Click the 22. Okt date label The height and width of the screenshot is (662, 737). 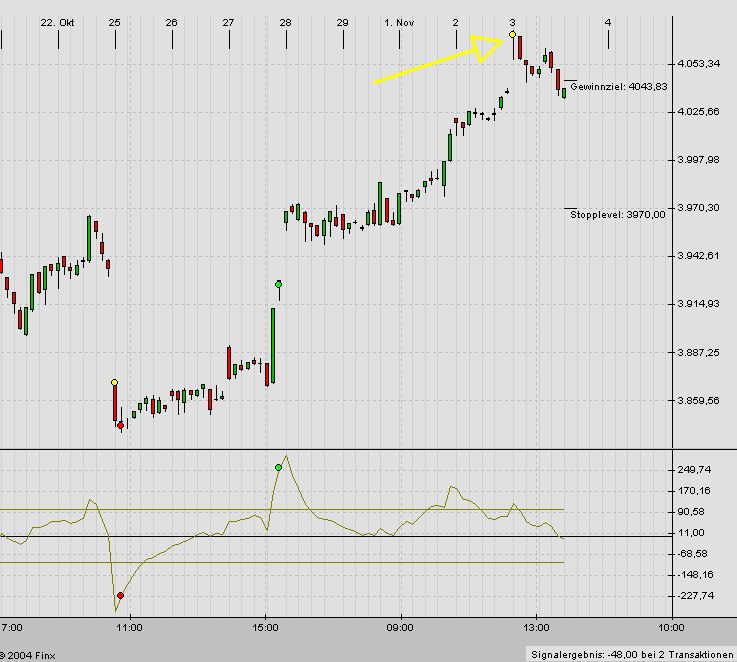(x=57, y=23)
